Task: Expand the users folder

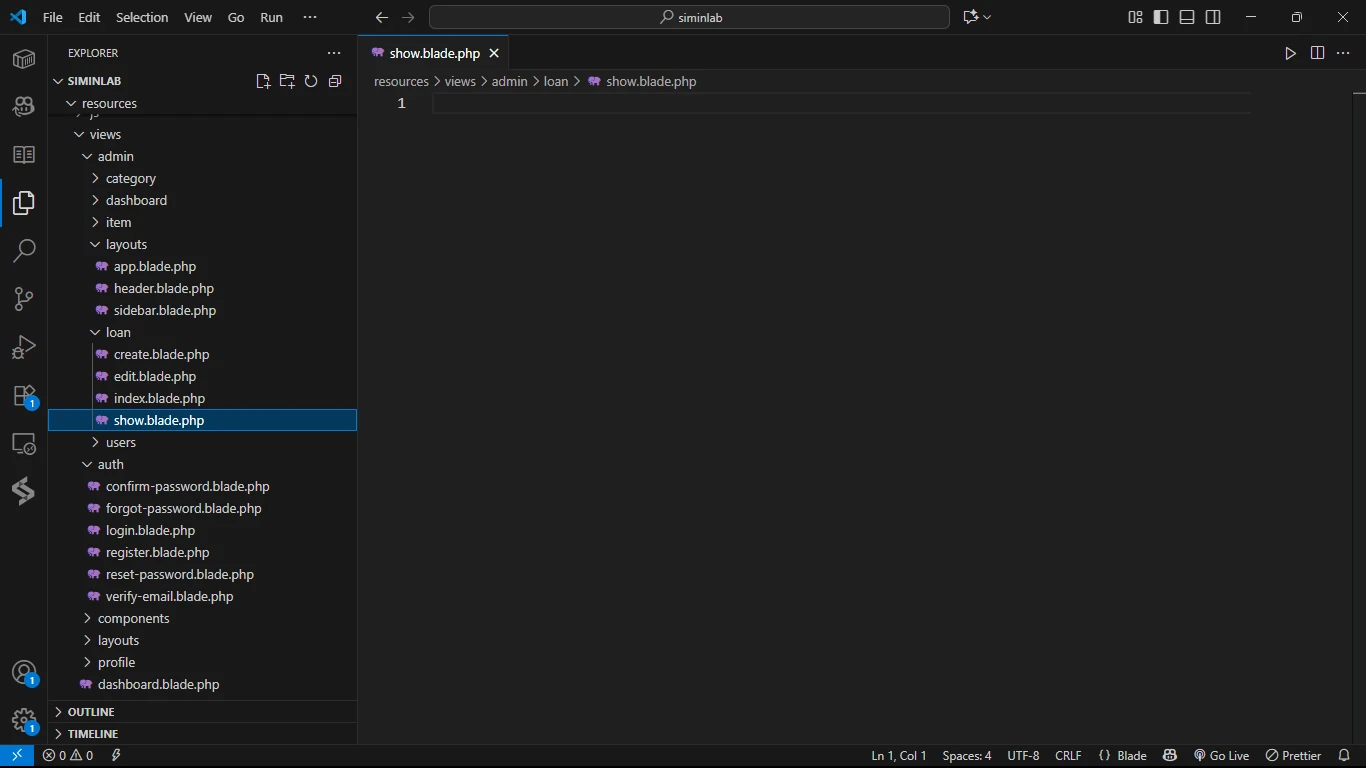Action: [121, 442]
